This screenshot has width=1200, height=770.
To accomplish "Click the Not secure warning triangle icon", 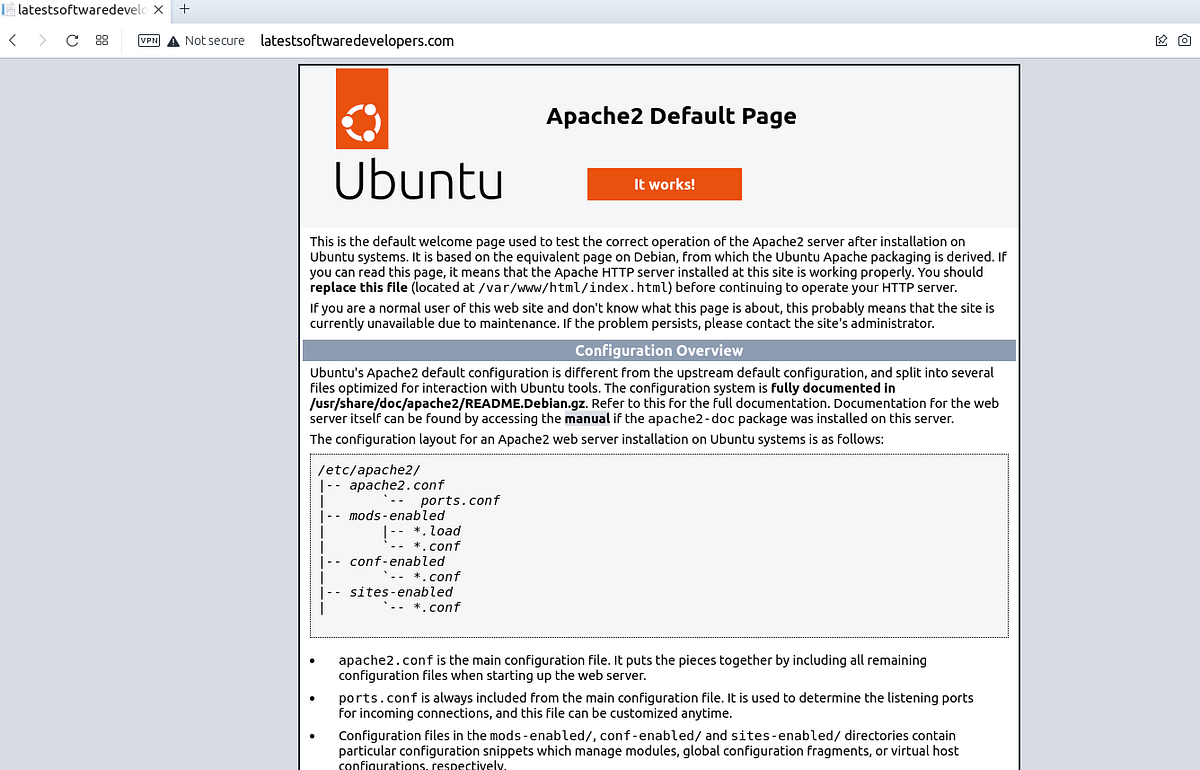I will point(172,40).
